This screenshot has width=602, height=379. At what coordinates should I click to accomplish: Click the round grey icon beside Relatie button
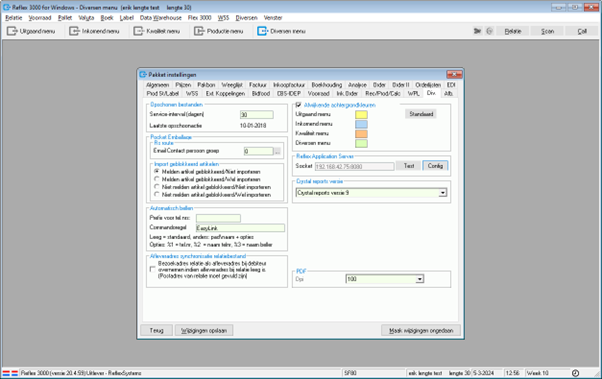click(x=490, y=31)
